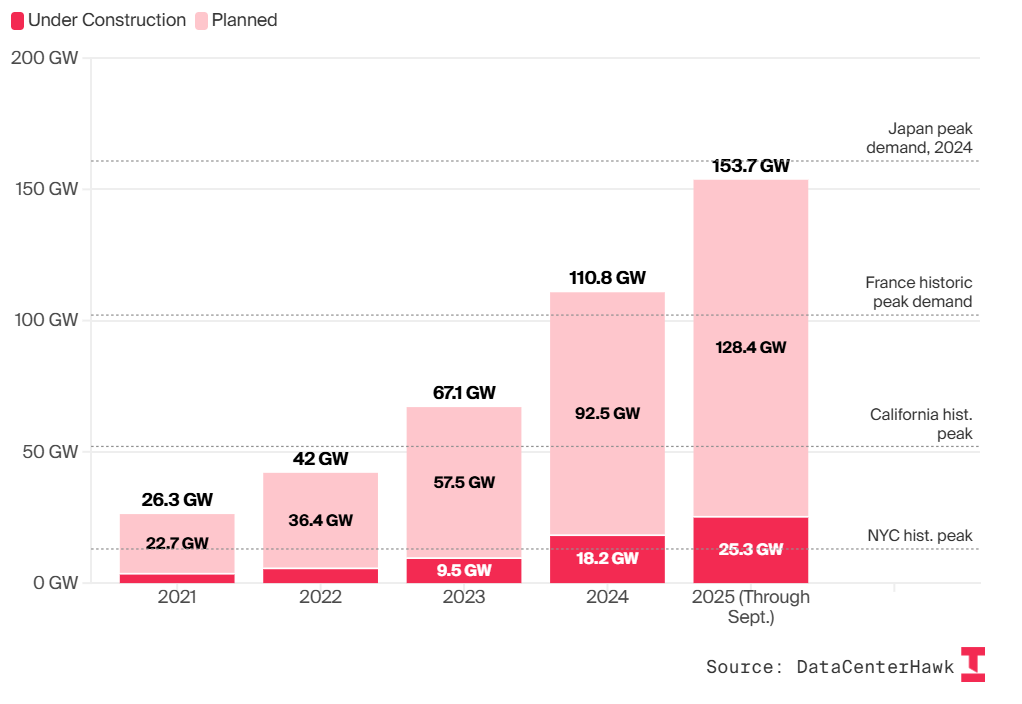1022x704 pixels.
Task: Click the NYC hist. peak annotation
Action: pos(919,536)
